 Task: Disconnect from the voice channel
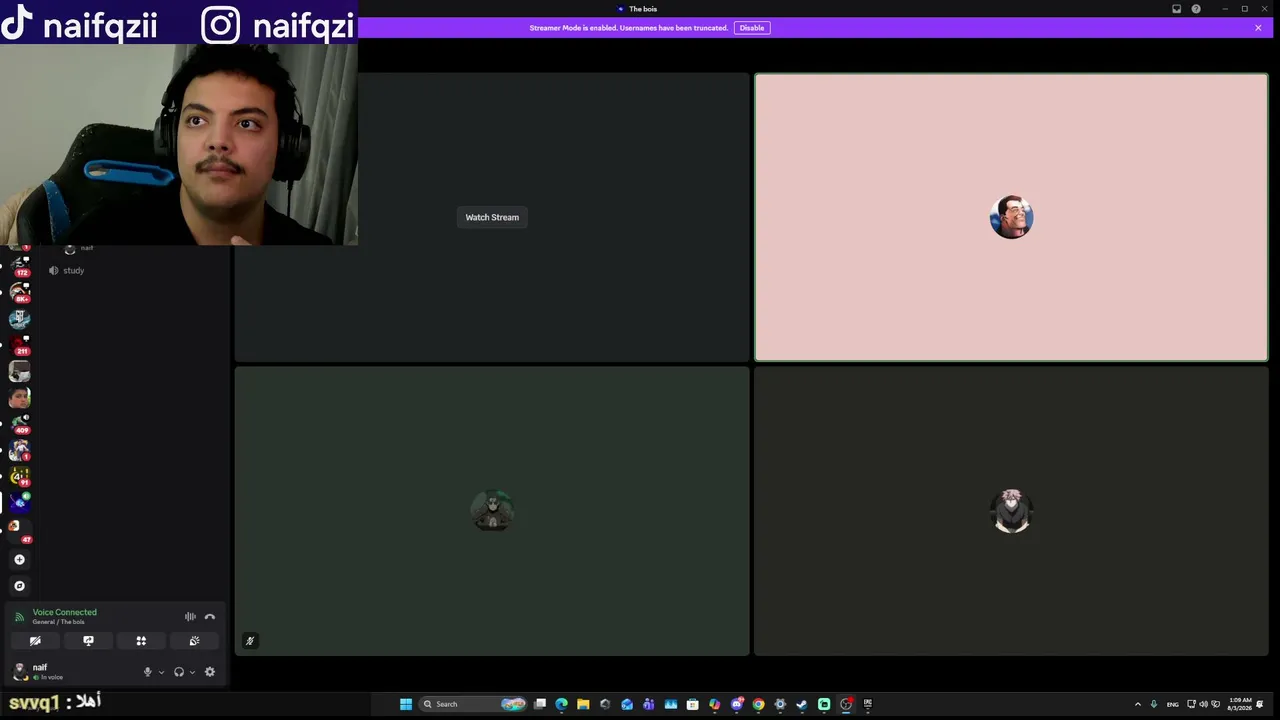(x=210, y=617)
